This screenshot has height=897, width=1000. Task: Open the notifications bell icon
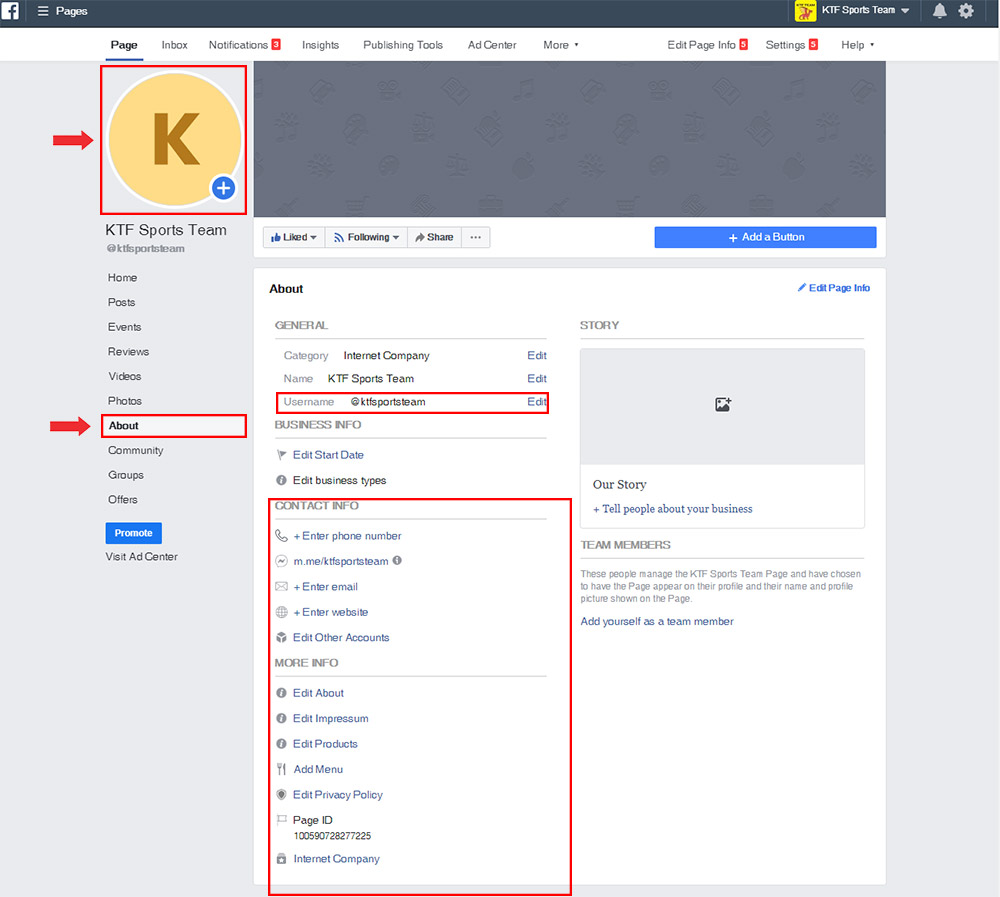tap(939, 11)
